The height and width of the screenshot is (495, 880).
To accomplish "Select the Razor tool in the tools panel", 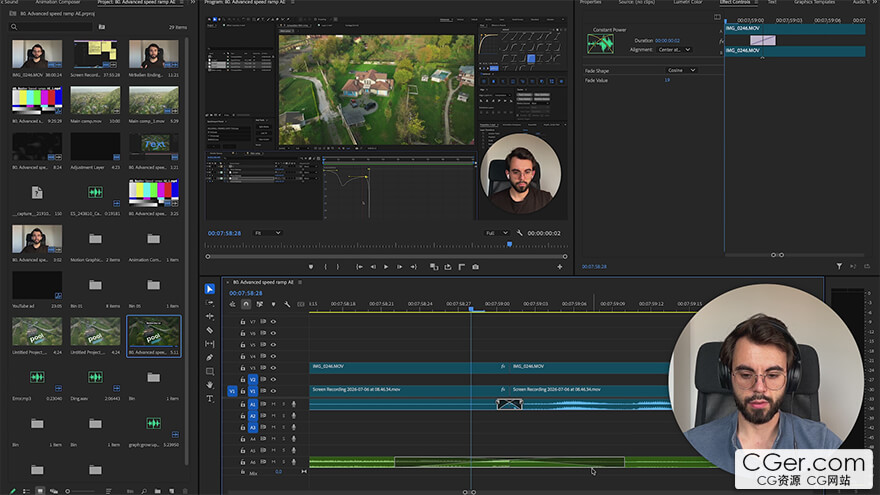I will click(210, 330).
